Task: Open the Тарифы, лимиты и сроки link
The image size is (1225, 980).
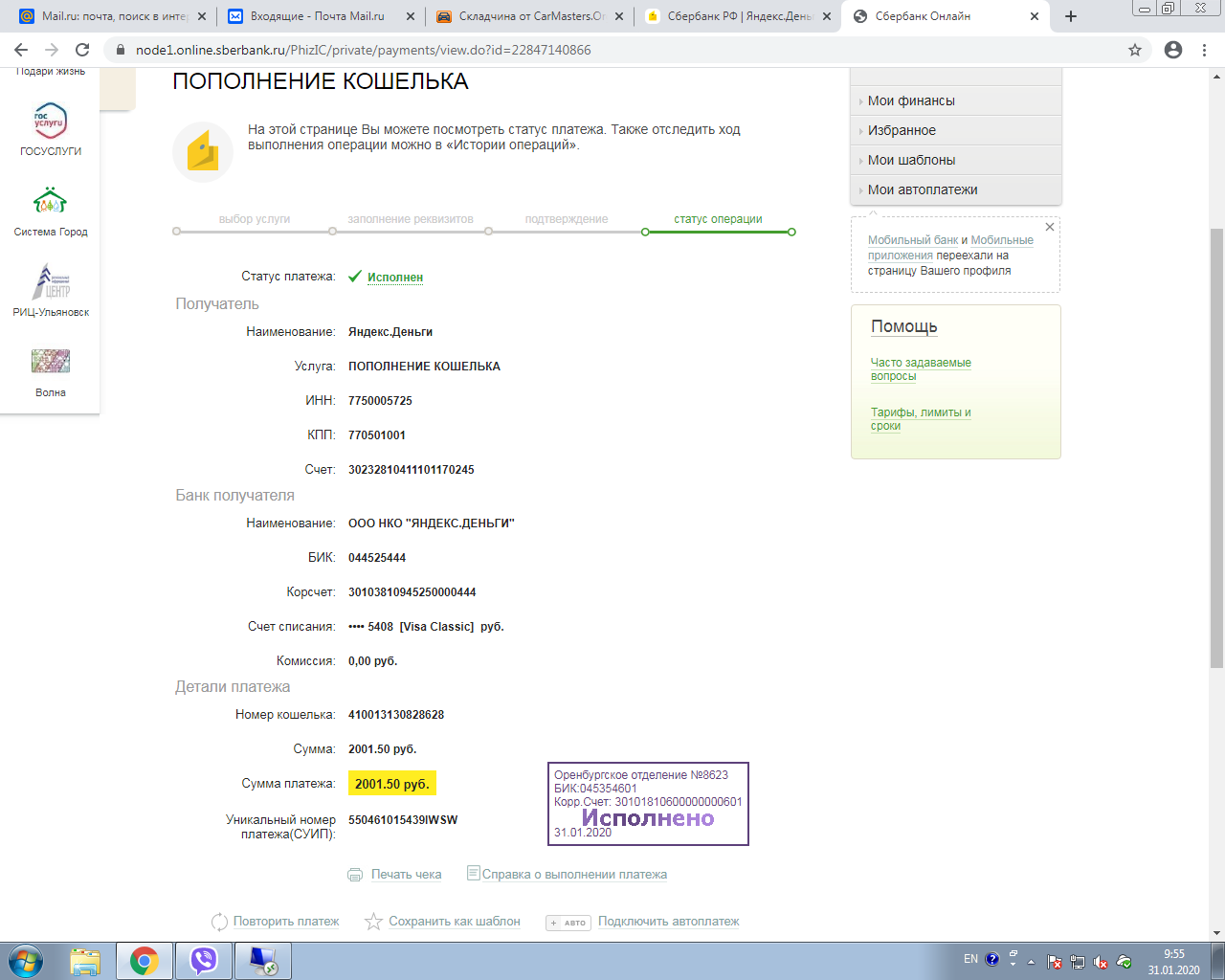Action: click(x=920, y=419)
